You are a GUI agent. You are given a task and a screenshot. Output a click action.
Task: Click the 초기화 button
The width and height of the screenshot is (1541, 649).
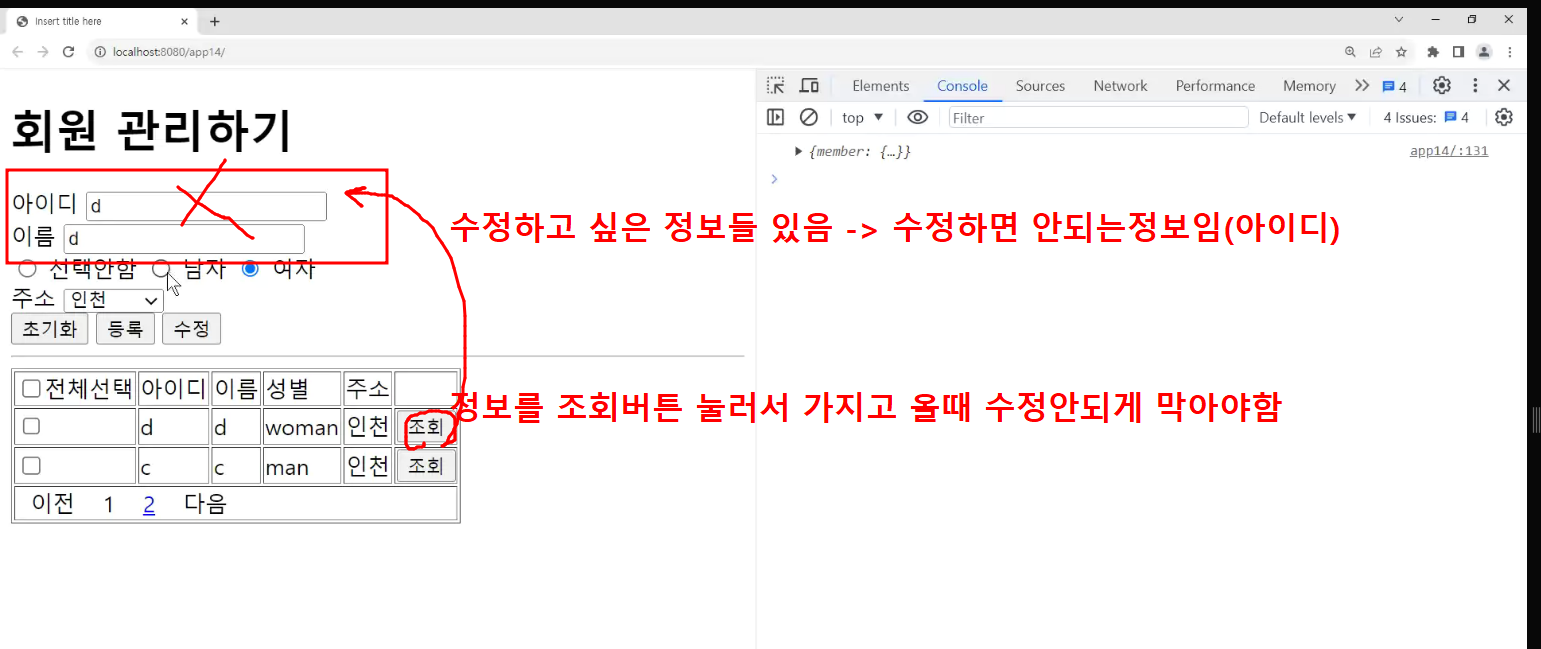(50, 329)
